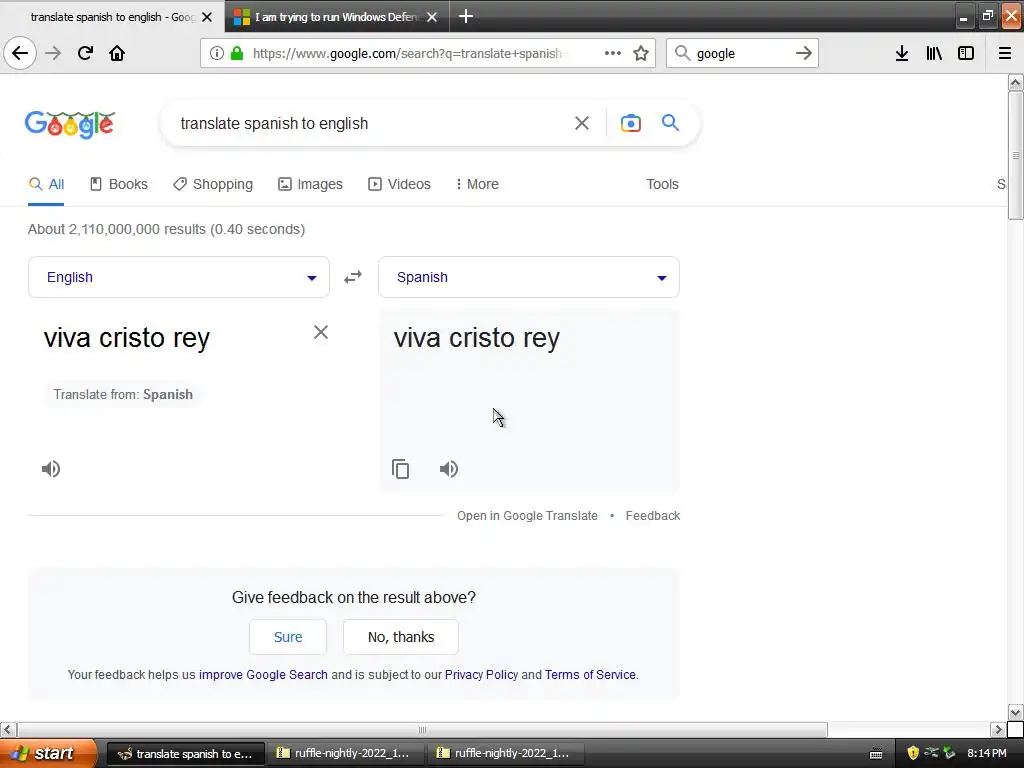This screenshot has height=768, width=1024.
Task: Open the Downloads panel
Action: (x=902, y=53)
